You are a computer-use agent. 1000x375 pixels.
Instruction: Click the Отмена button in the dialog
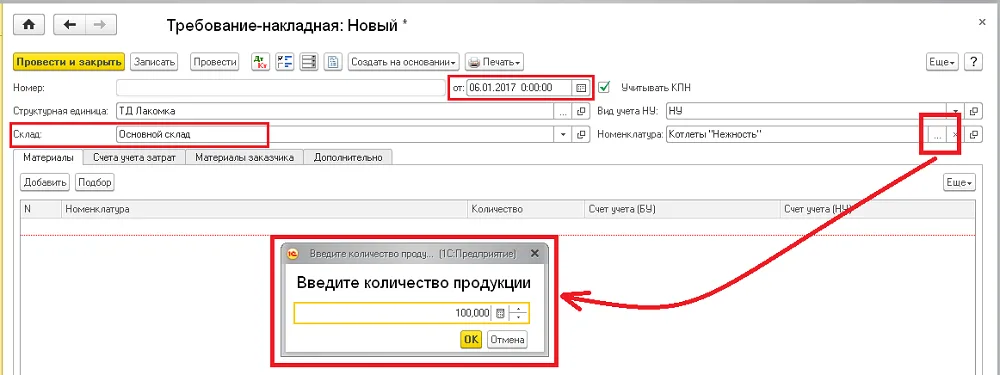[507, 340]
